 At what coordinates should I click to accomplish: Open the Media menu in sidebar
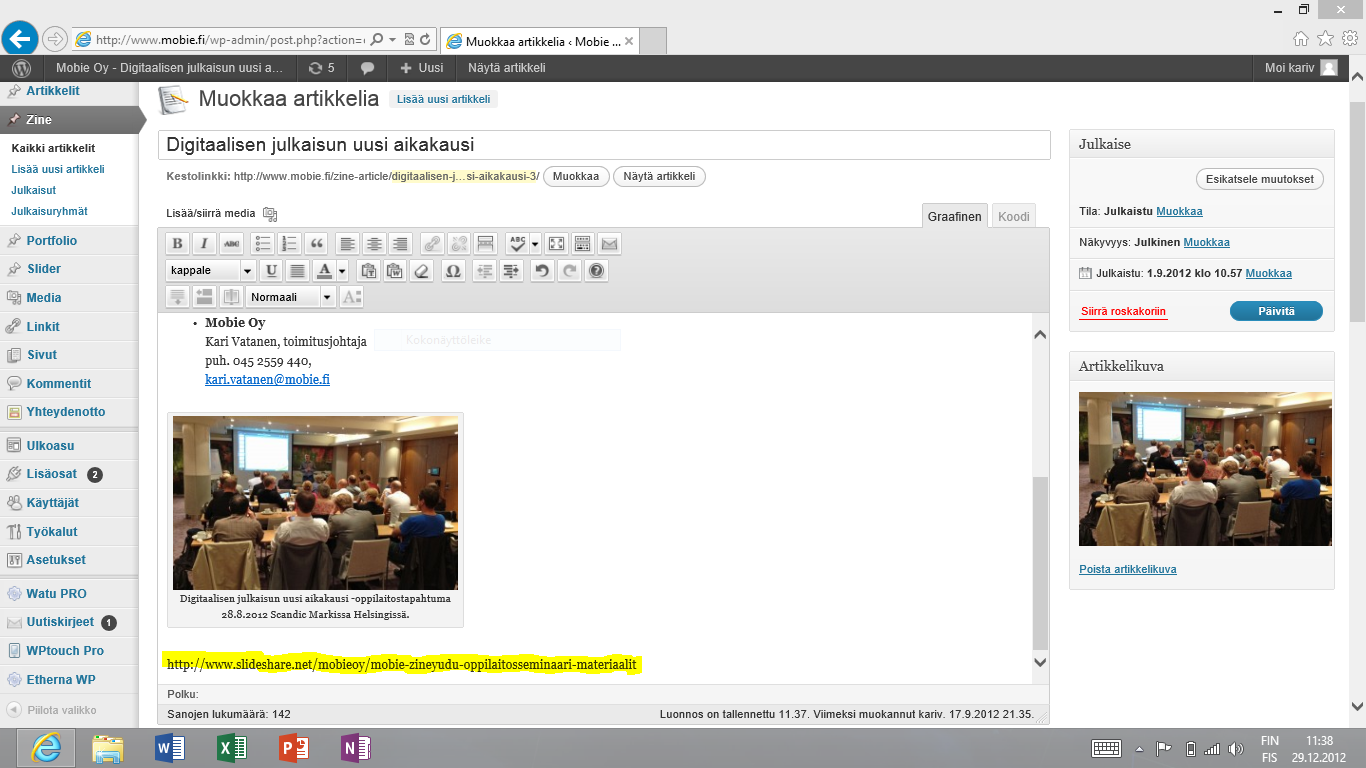click(44, 298)
